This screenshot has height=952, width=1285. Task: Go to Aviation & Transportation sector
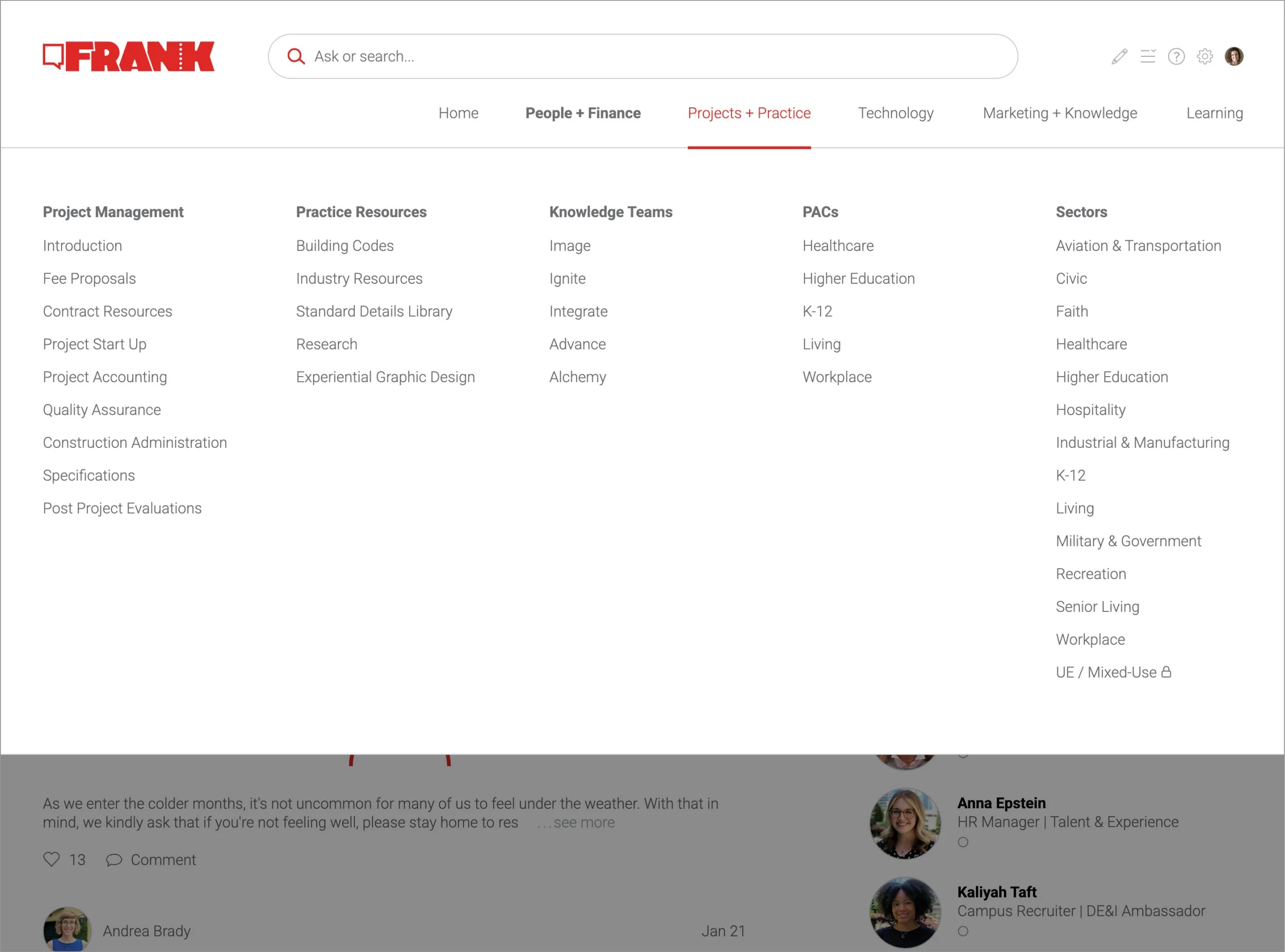(x=1138, y=246)
